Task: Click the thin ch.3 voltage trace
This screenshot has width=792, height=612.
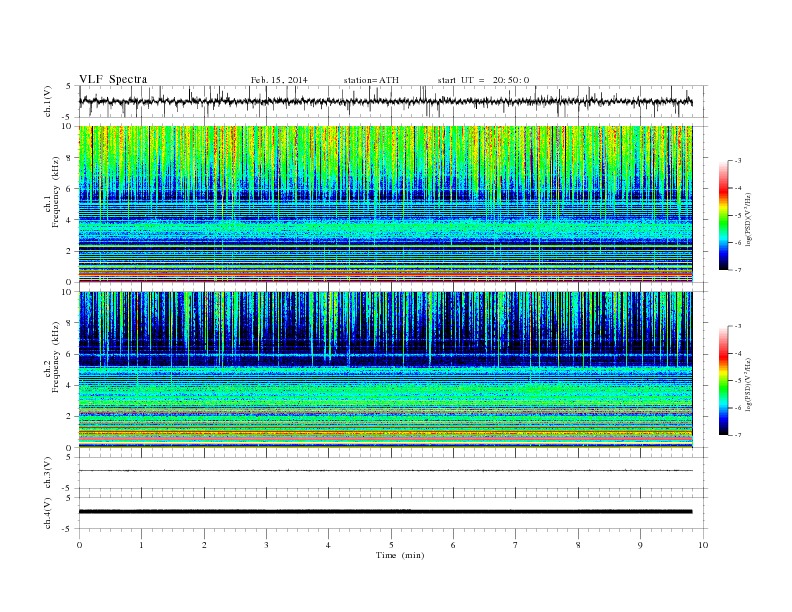Action: 385,471
